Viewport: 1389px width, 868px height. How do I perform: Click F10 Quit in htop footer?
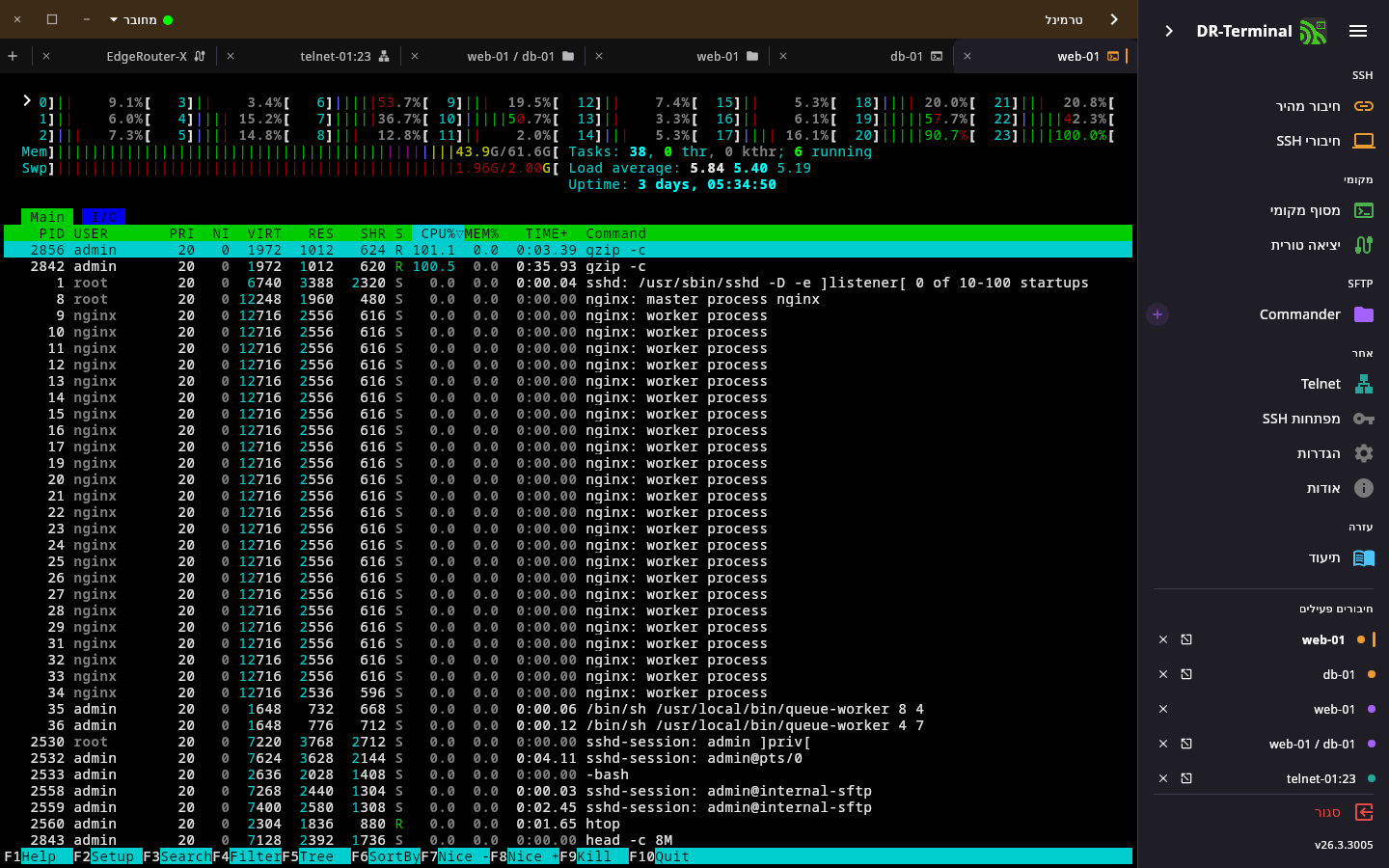click(660, 856)
